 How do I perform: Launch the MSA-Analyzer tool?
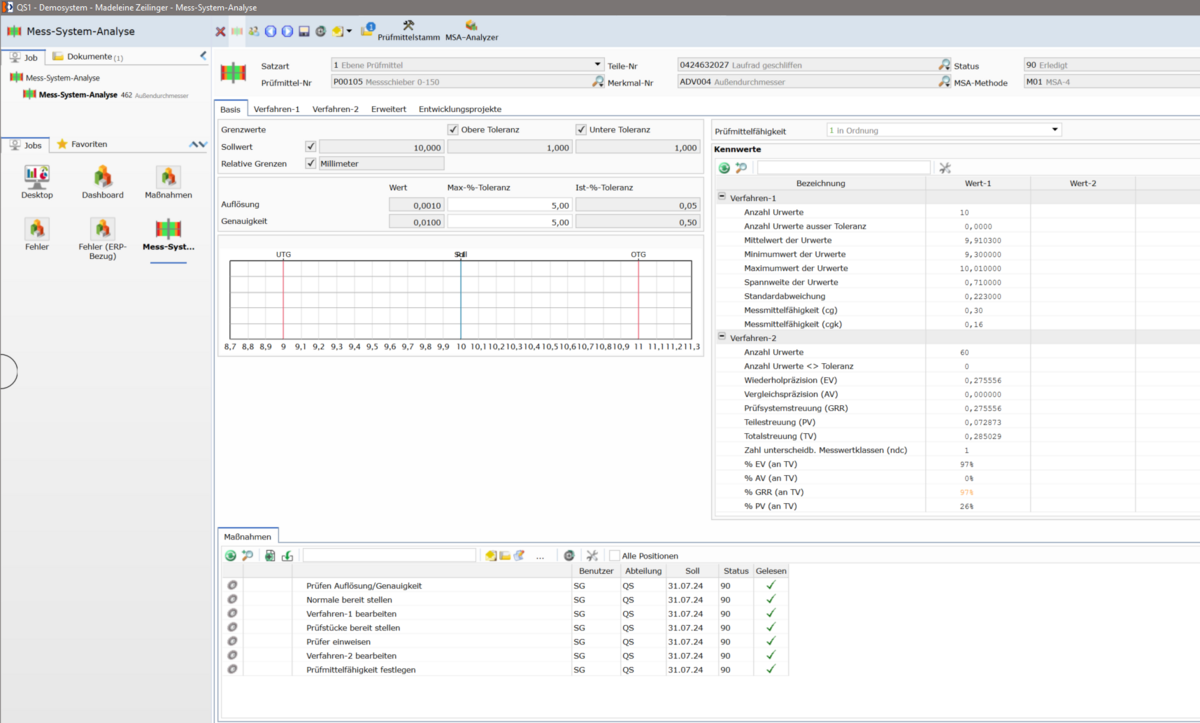[471, 30]
